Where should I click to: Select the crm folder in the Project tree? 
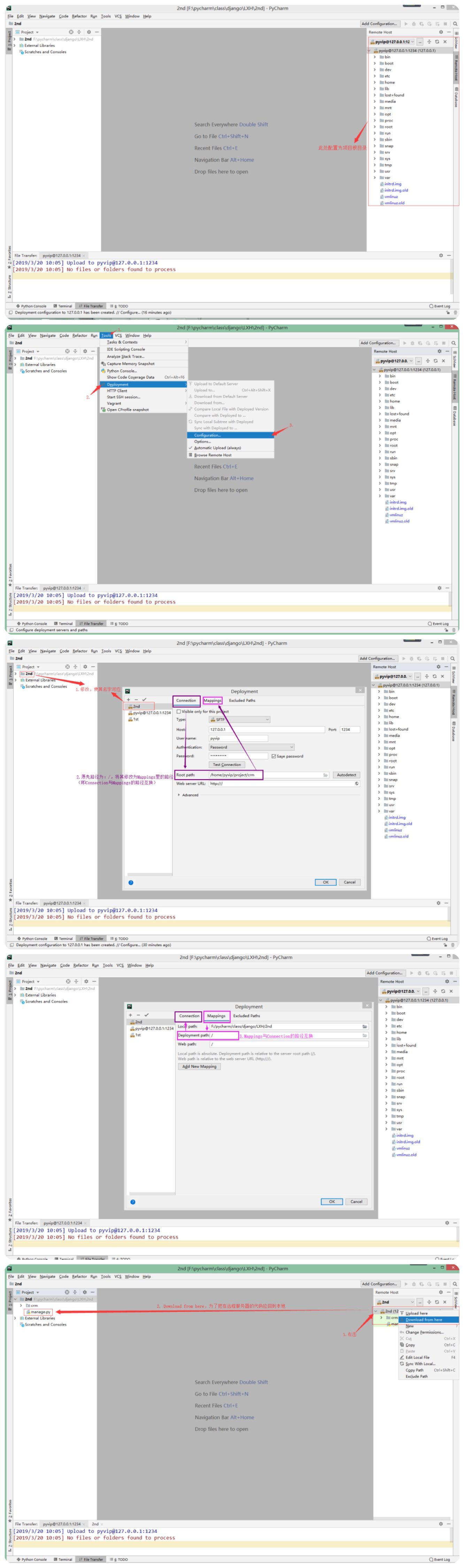[32, 1305]
